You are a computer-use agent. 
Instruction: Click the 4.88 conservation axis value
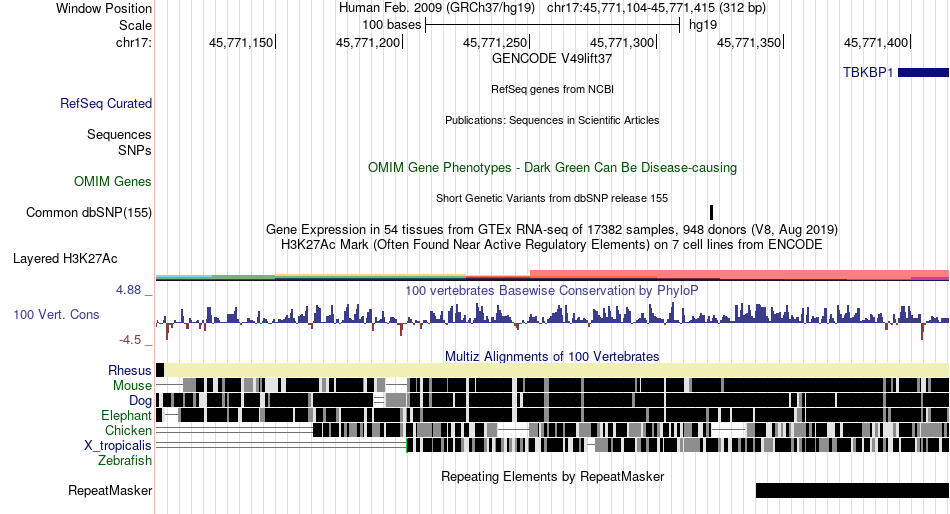tap(128, 290)
